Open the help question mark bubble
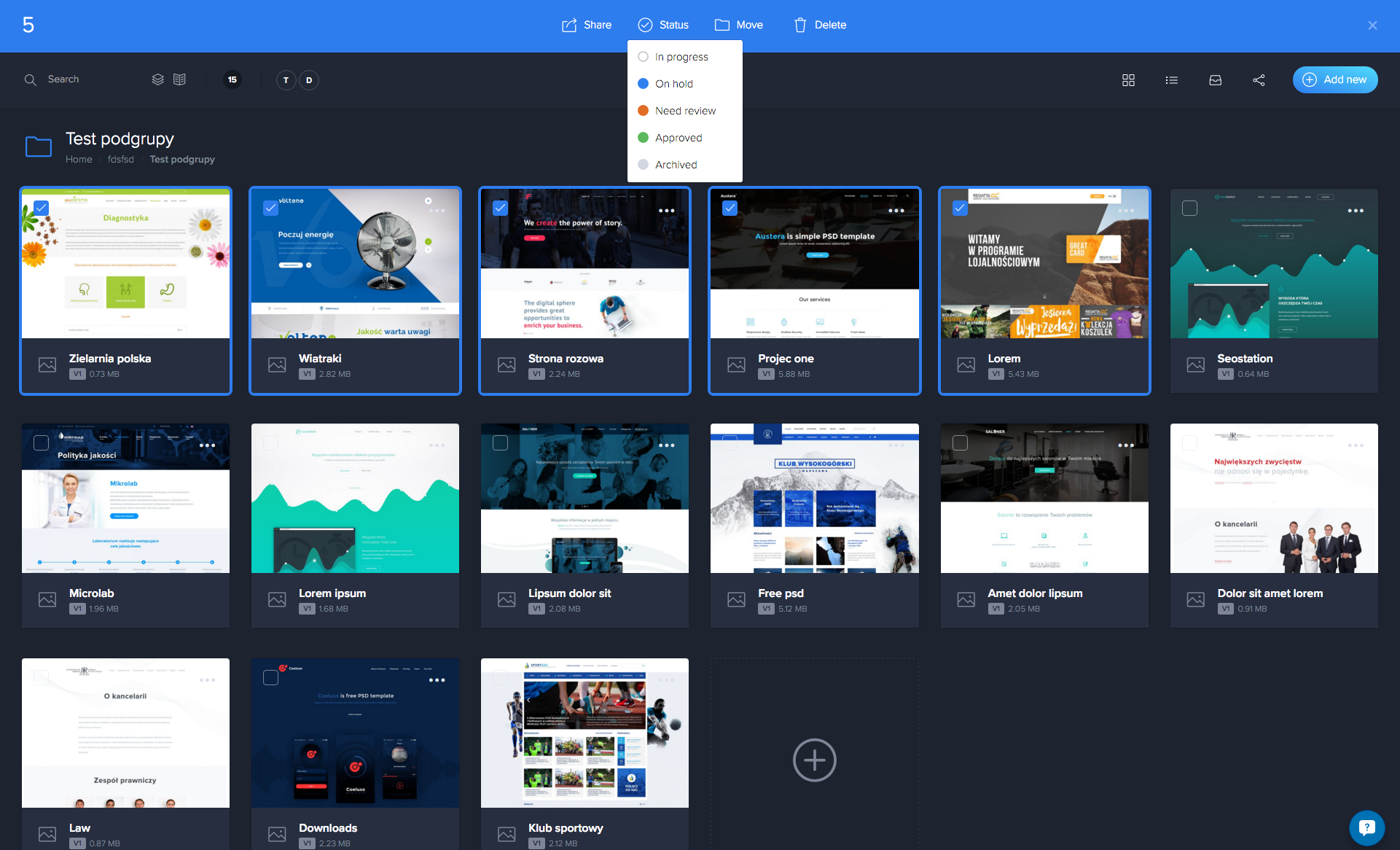Screen dimensions: 1400x850 tap(1367, 827)
